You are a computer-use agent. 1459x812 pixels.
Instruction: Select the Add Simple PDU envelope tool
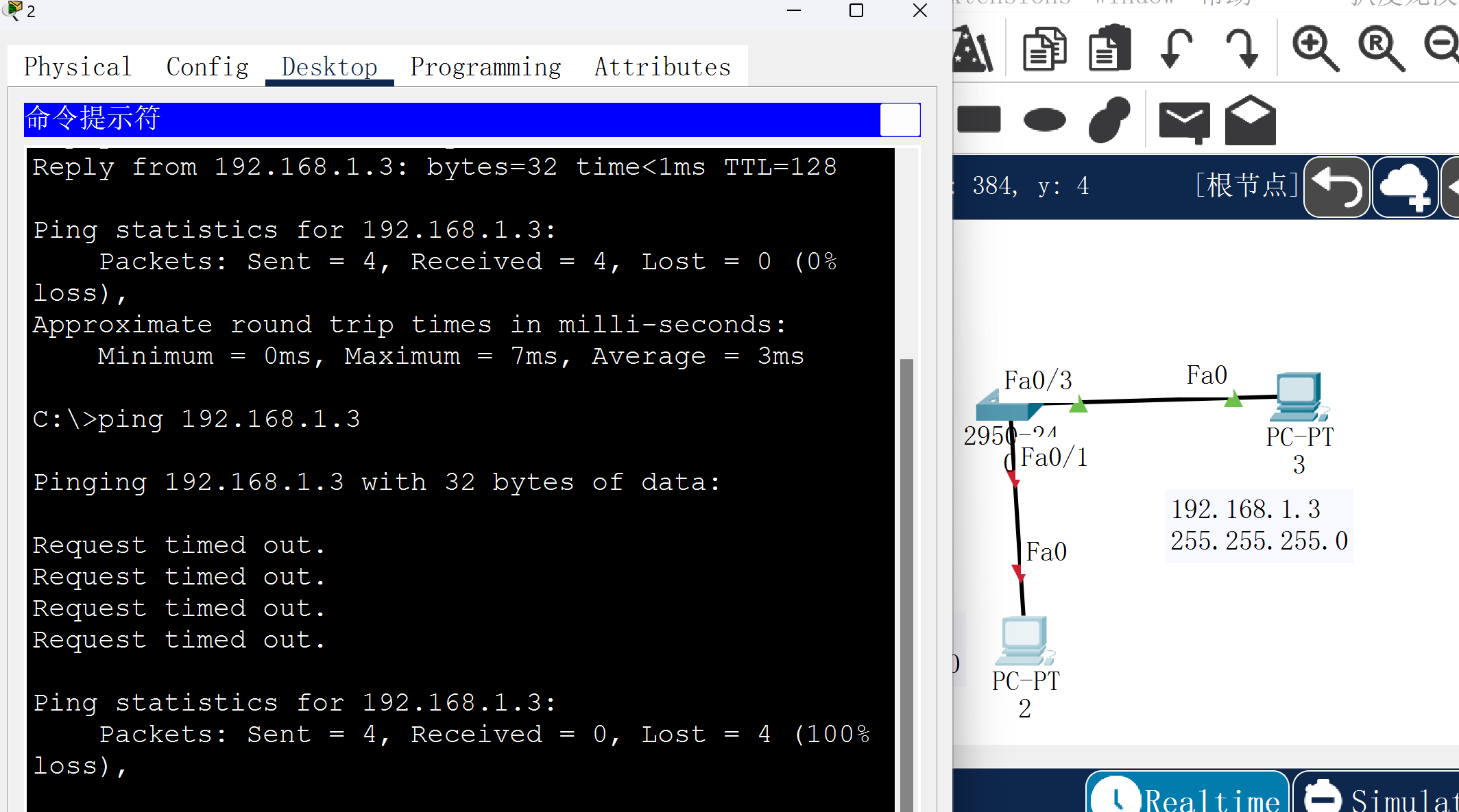coord(1184,120)
